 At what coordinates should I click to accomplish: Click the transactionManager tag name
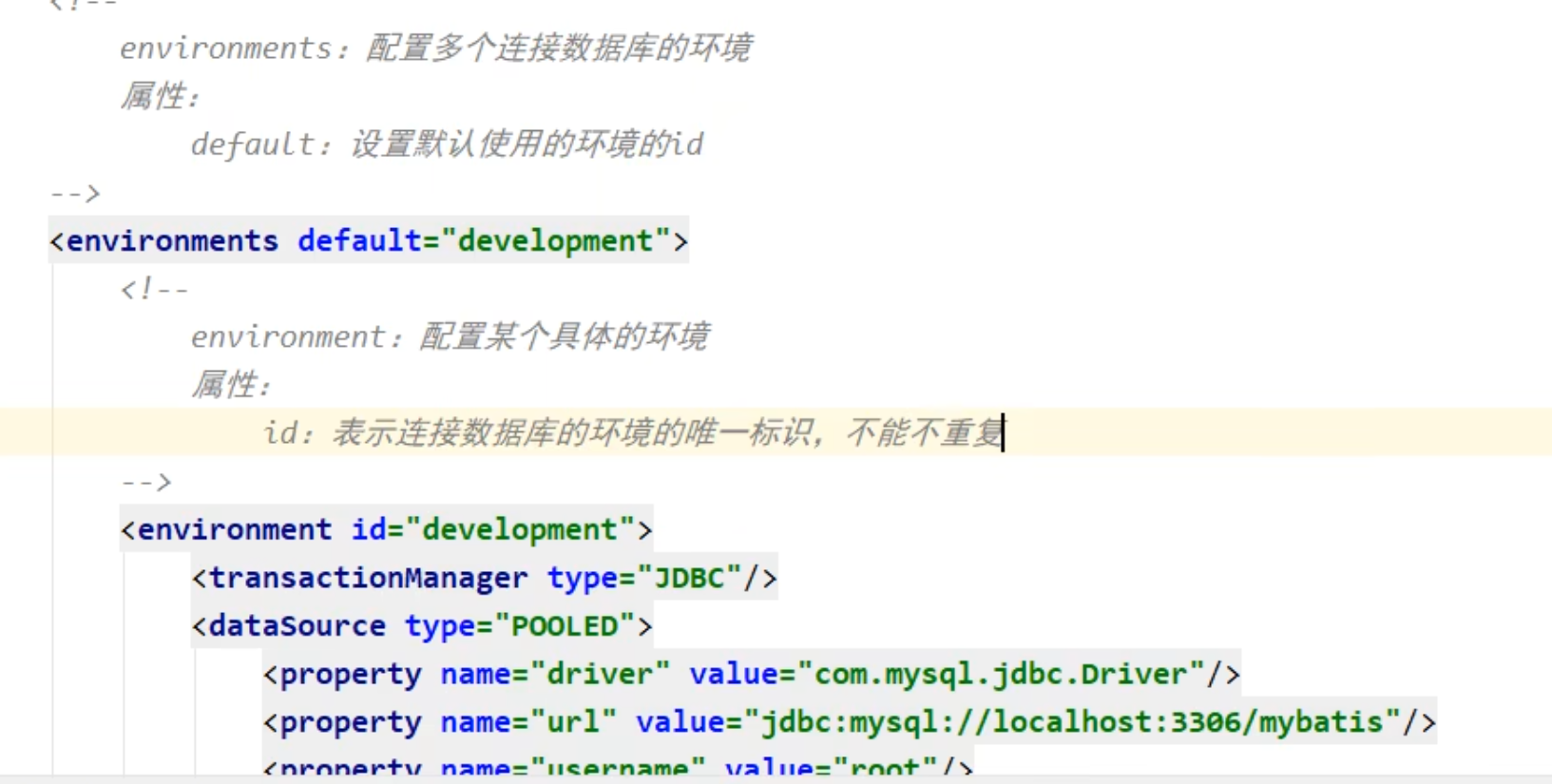point(368,578)
